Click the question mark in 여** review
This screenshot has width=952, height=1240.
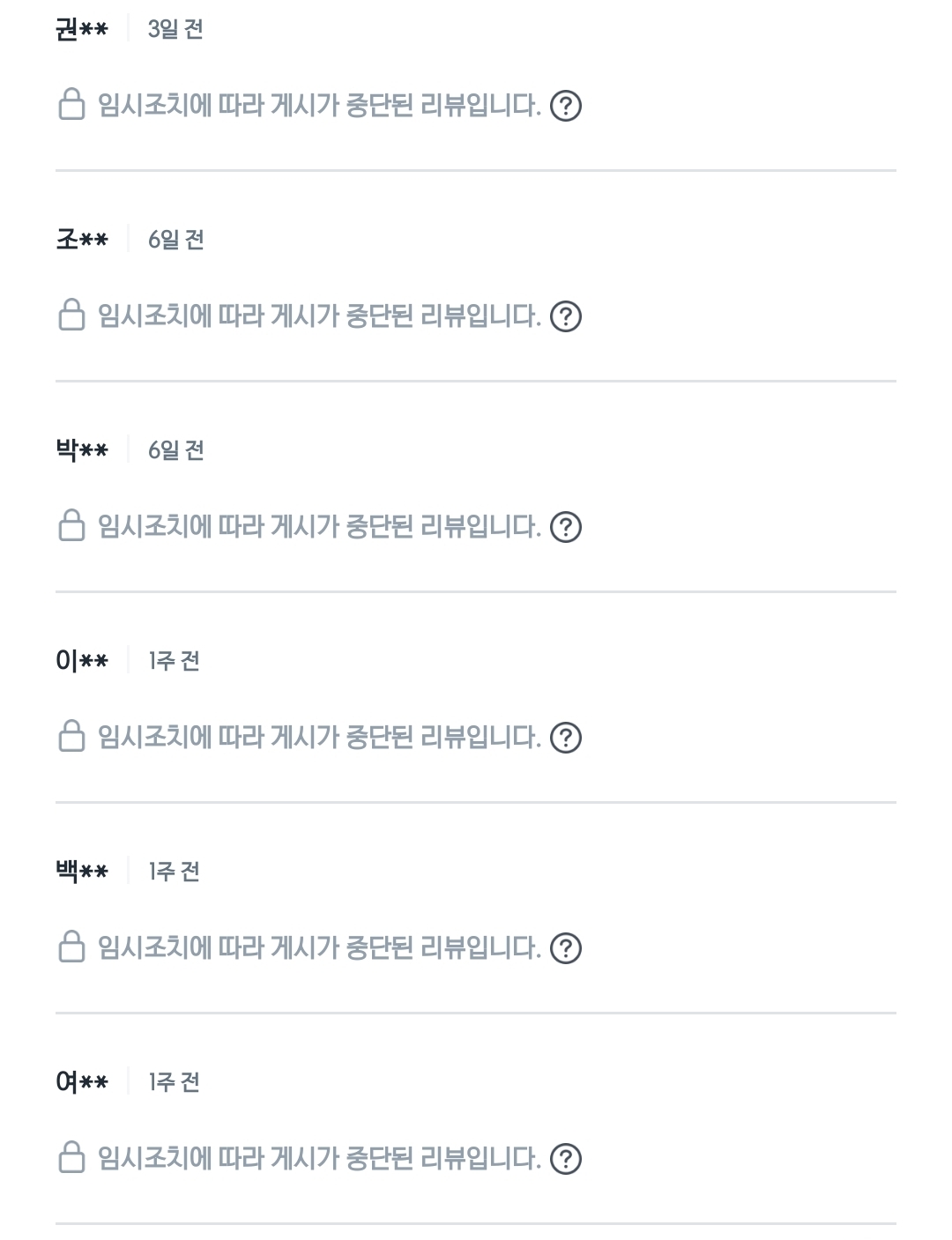click(x=565, y=1159)
